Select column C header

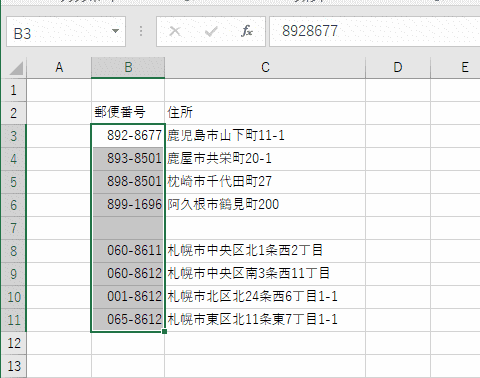pos(265,67)
